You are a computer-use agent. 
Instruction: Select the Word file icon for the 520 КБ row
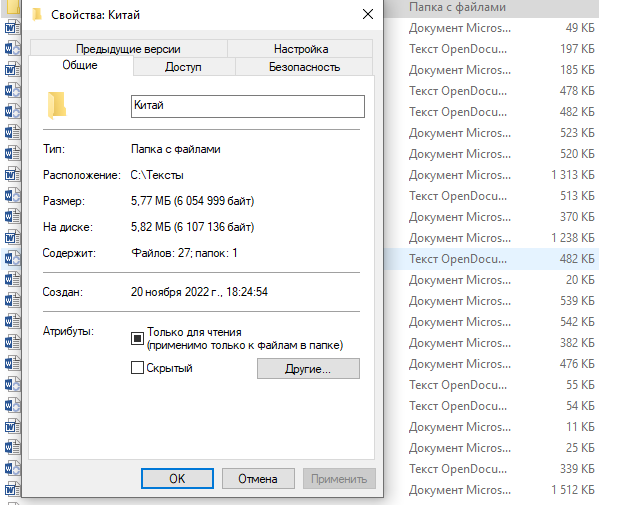(12, 154)
